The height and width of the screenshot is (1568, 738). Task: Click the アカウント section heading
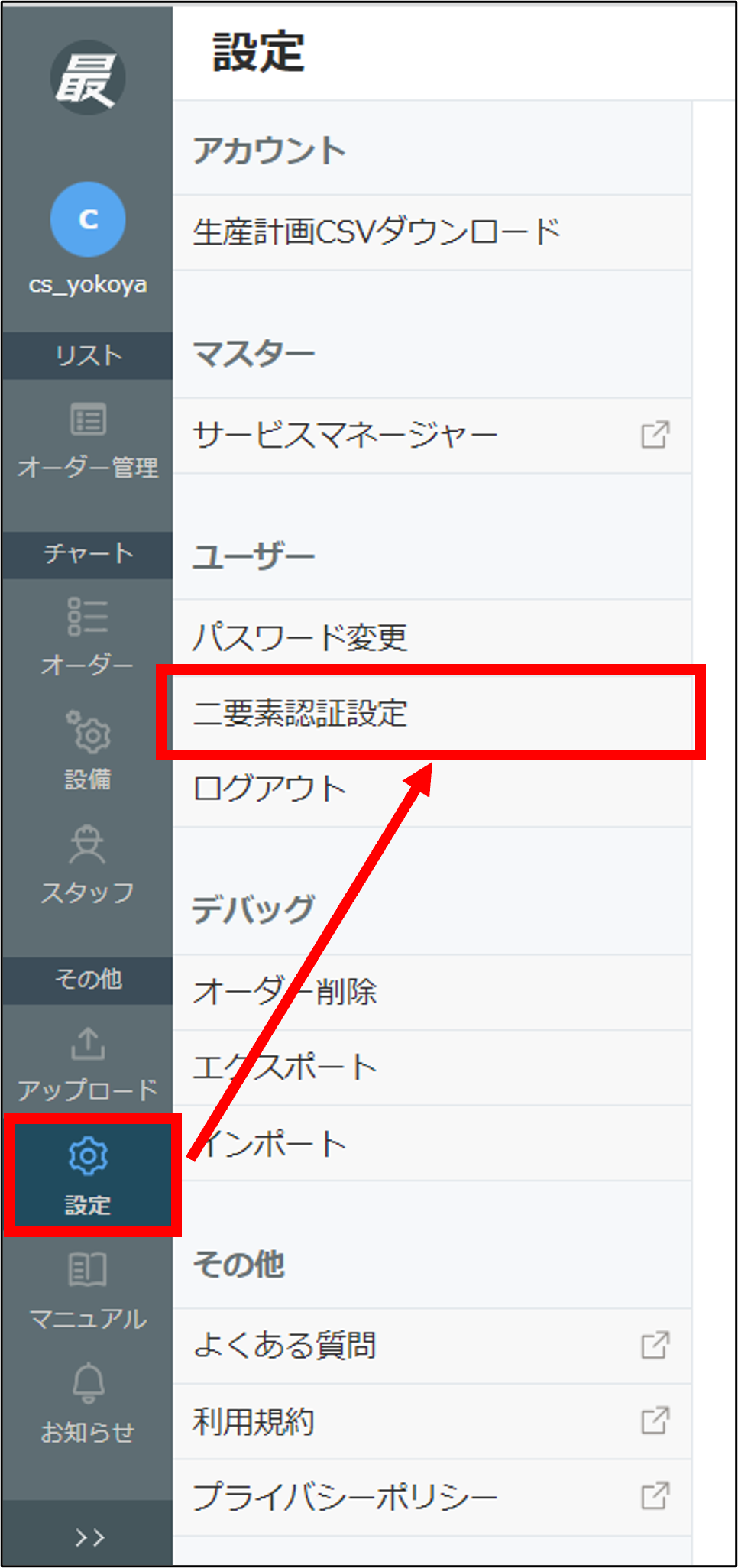pyautogui.click(x=270, y=151)
